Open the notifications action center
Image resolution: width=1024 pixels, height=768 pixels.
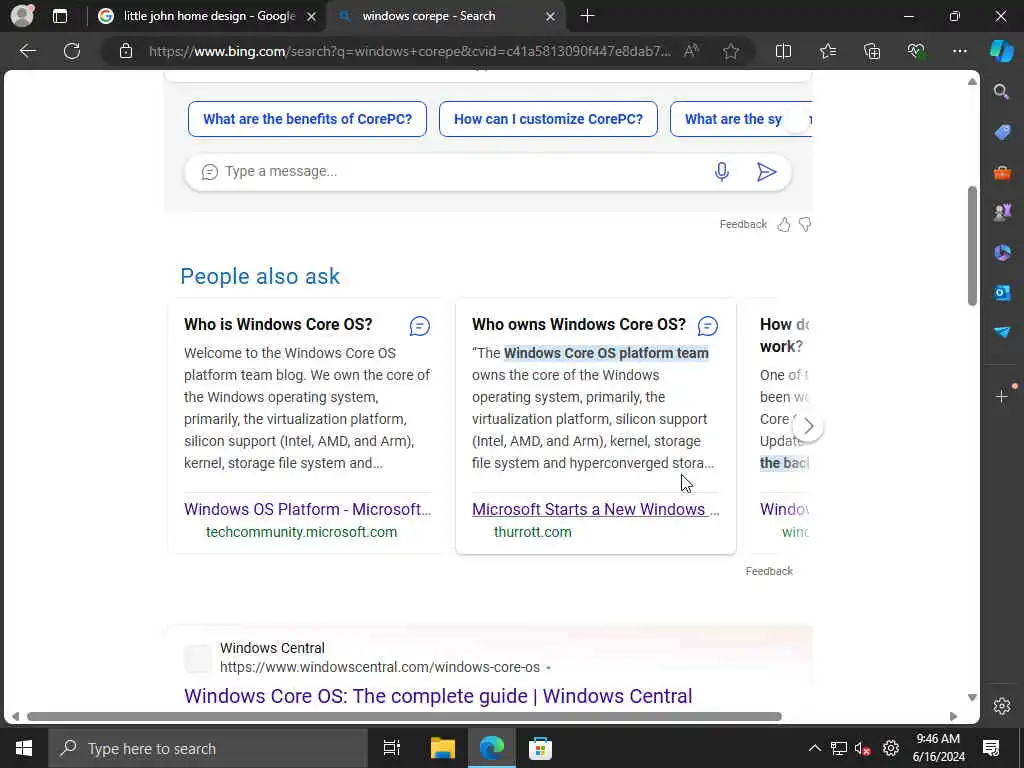pyautogui.click(x=991, y=748)
